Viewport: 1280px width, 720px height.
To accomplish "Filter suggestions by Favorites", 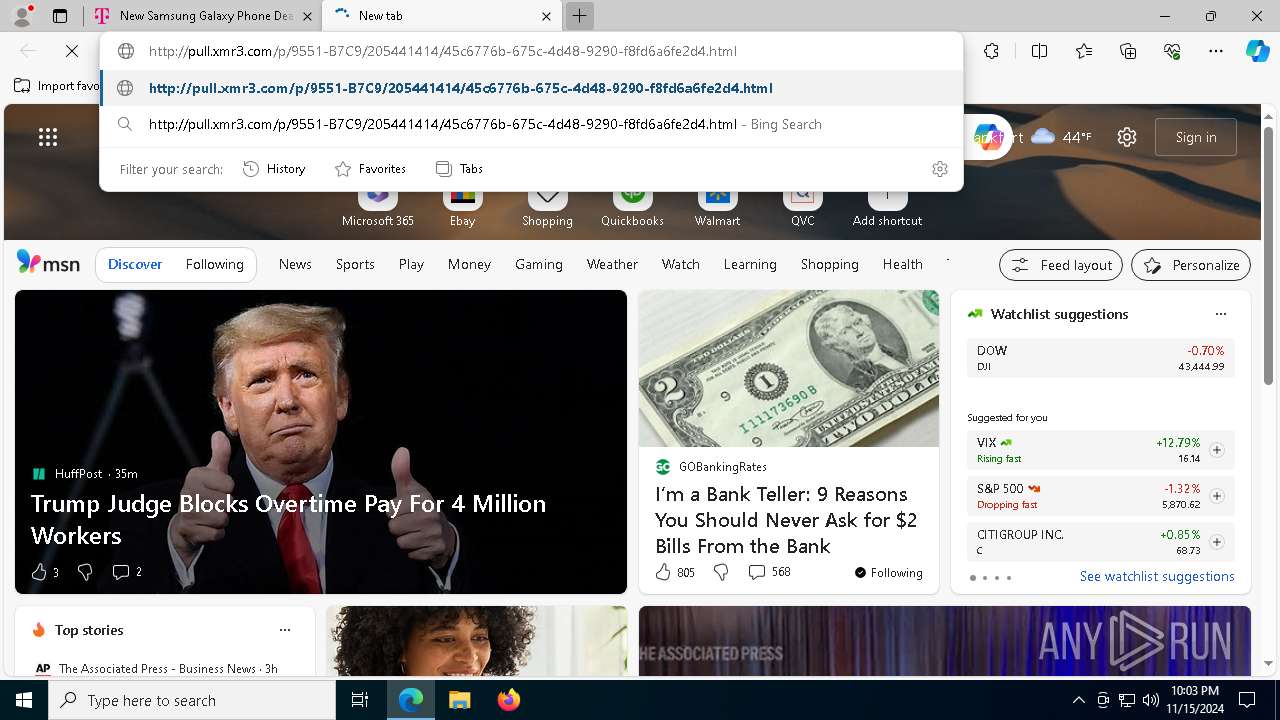I will (x=370, y=169).
